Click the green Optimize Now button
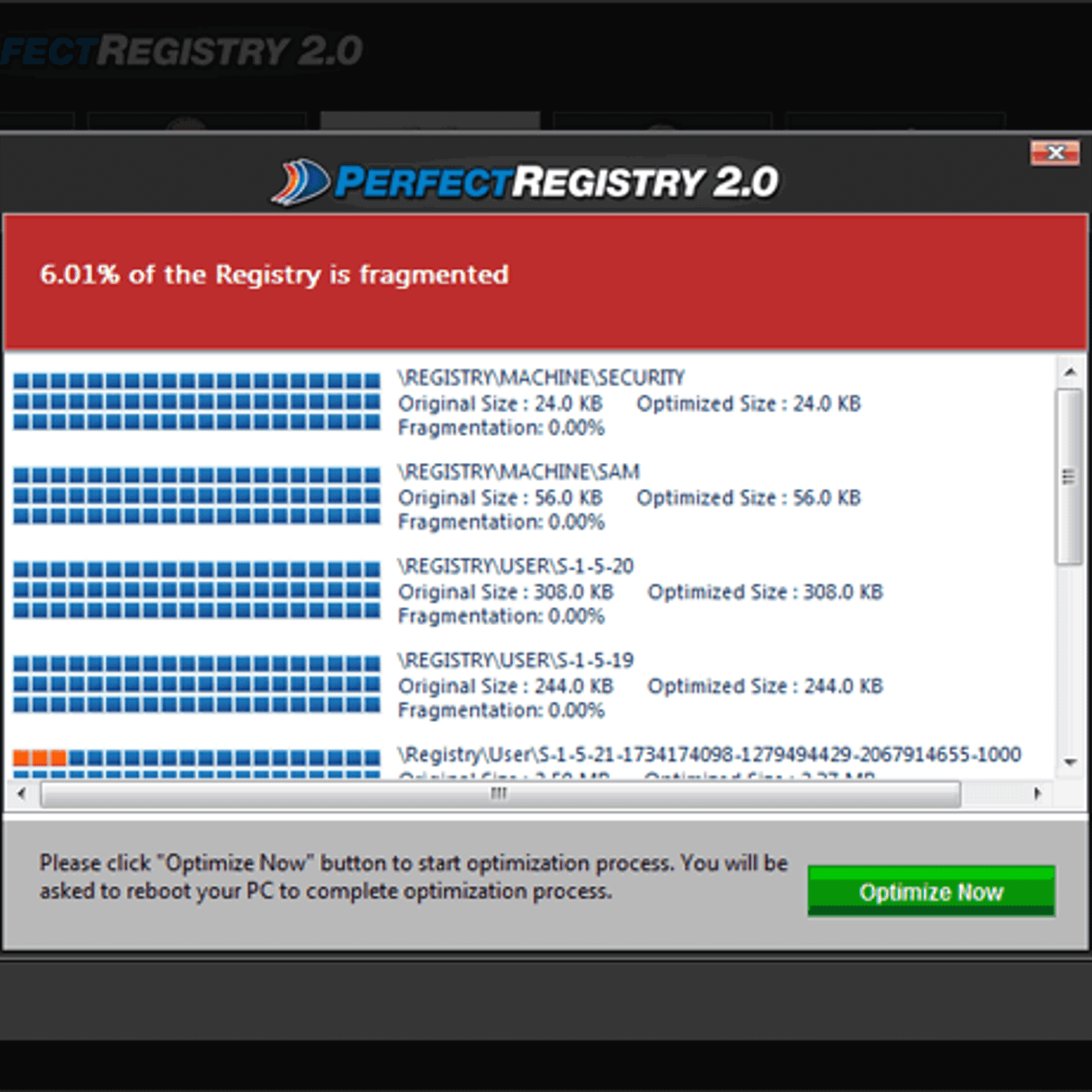Image resolution: width=1092 pixels, height=1092 pixels. [931, 891]
